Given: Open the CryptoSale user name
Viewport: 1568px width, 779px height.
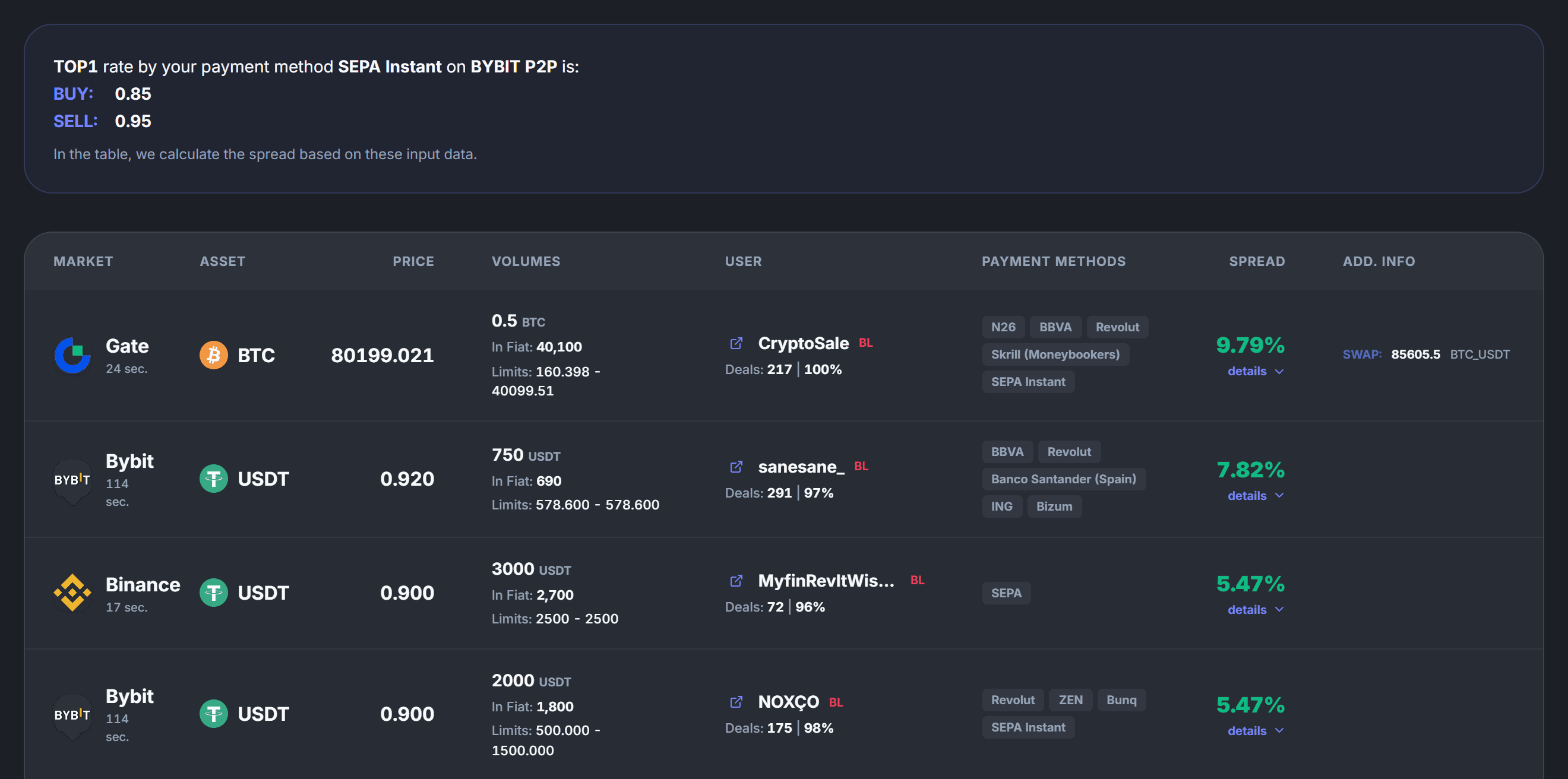Looking at the screenshot, I should (803, 343).
